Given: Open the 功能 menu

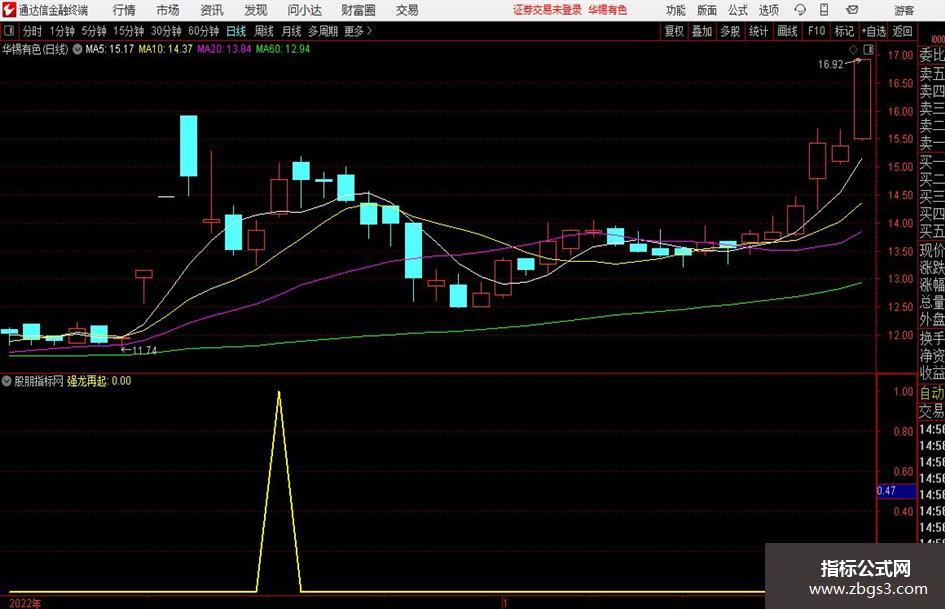Looking at the screenshot, I should pos(676,10).
